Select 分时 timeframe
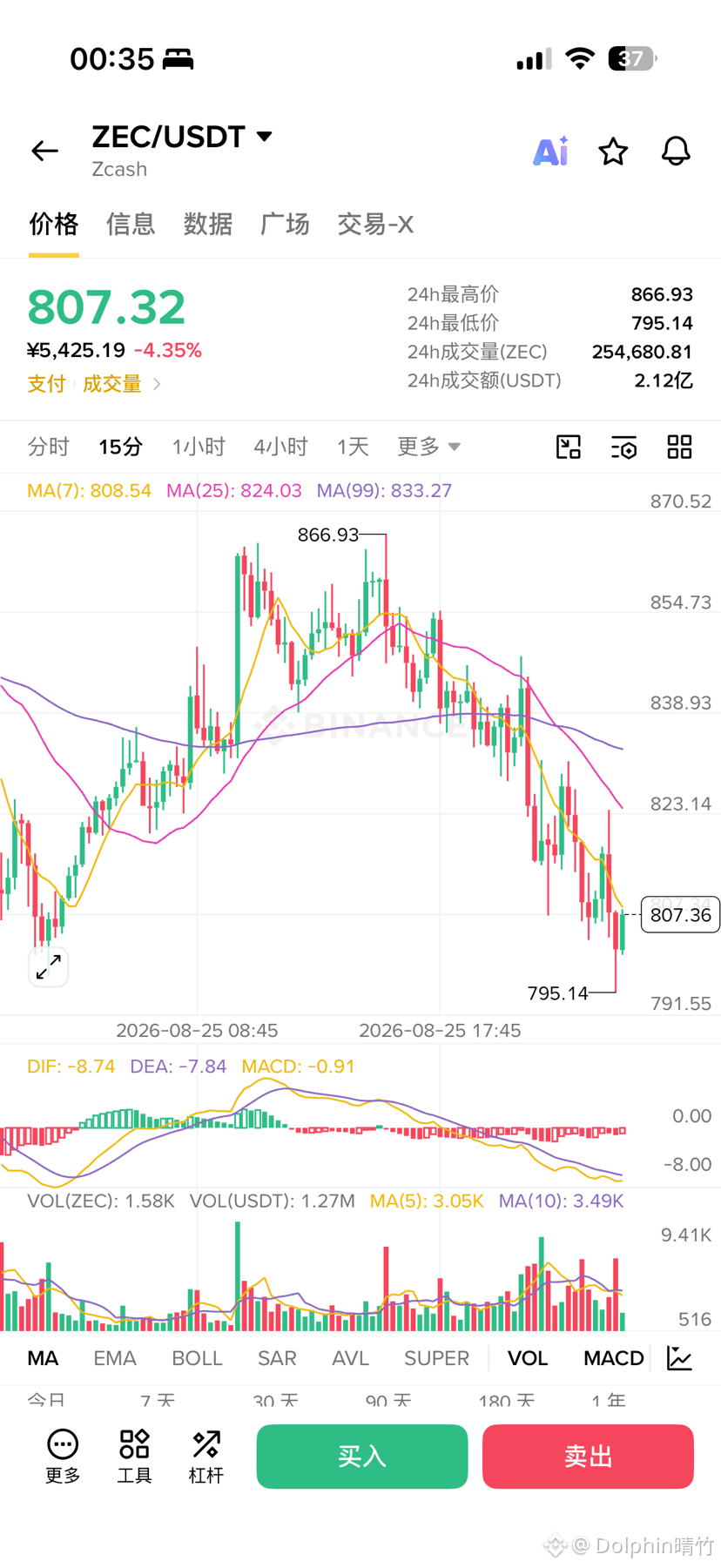Screen dimensions: 721x1568 pos(48,447)
